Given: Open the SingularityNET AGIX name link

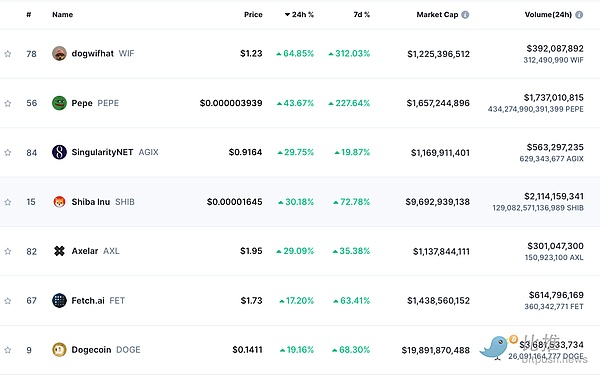Looking at the screenshot, I should 115,152.
